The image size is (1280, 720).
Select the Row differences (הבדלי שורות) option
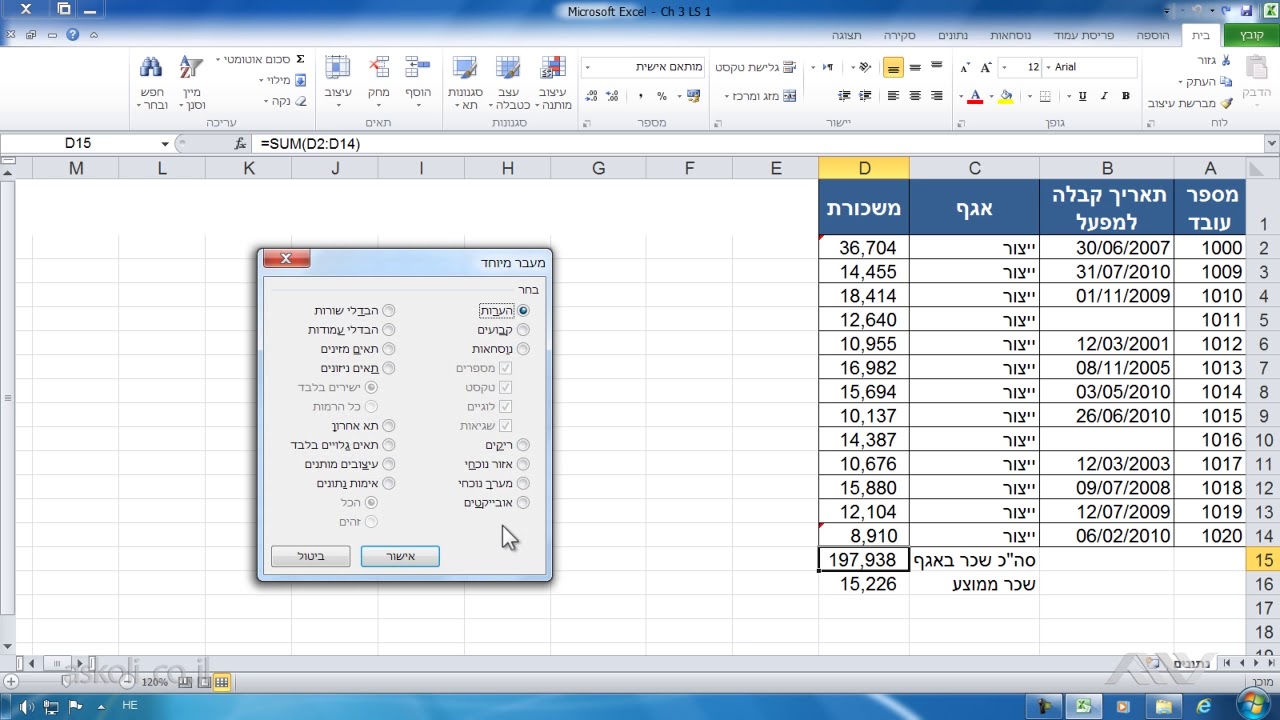(389, 311)
